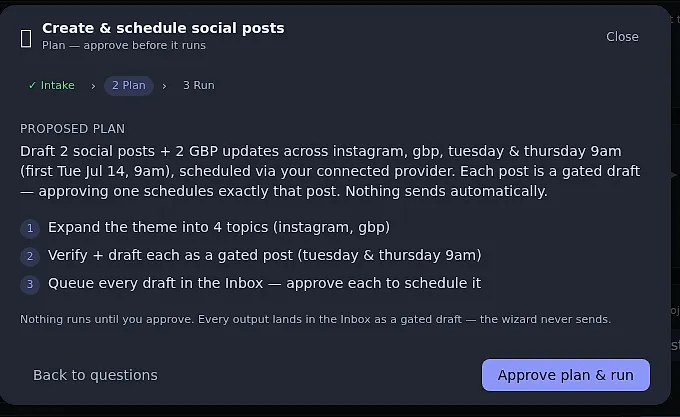Click the 'Create & schedule social posts' title

coord(163,28)
